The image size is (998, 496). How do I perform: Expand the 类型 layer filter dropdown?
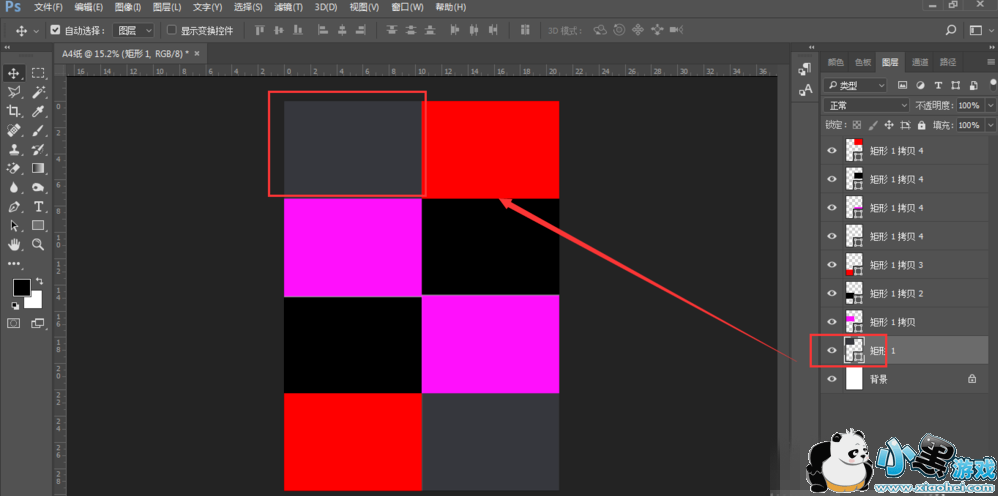coord(856,85)
